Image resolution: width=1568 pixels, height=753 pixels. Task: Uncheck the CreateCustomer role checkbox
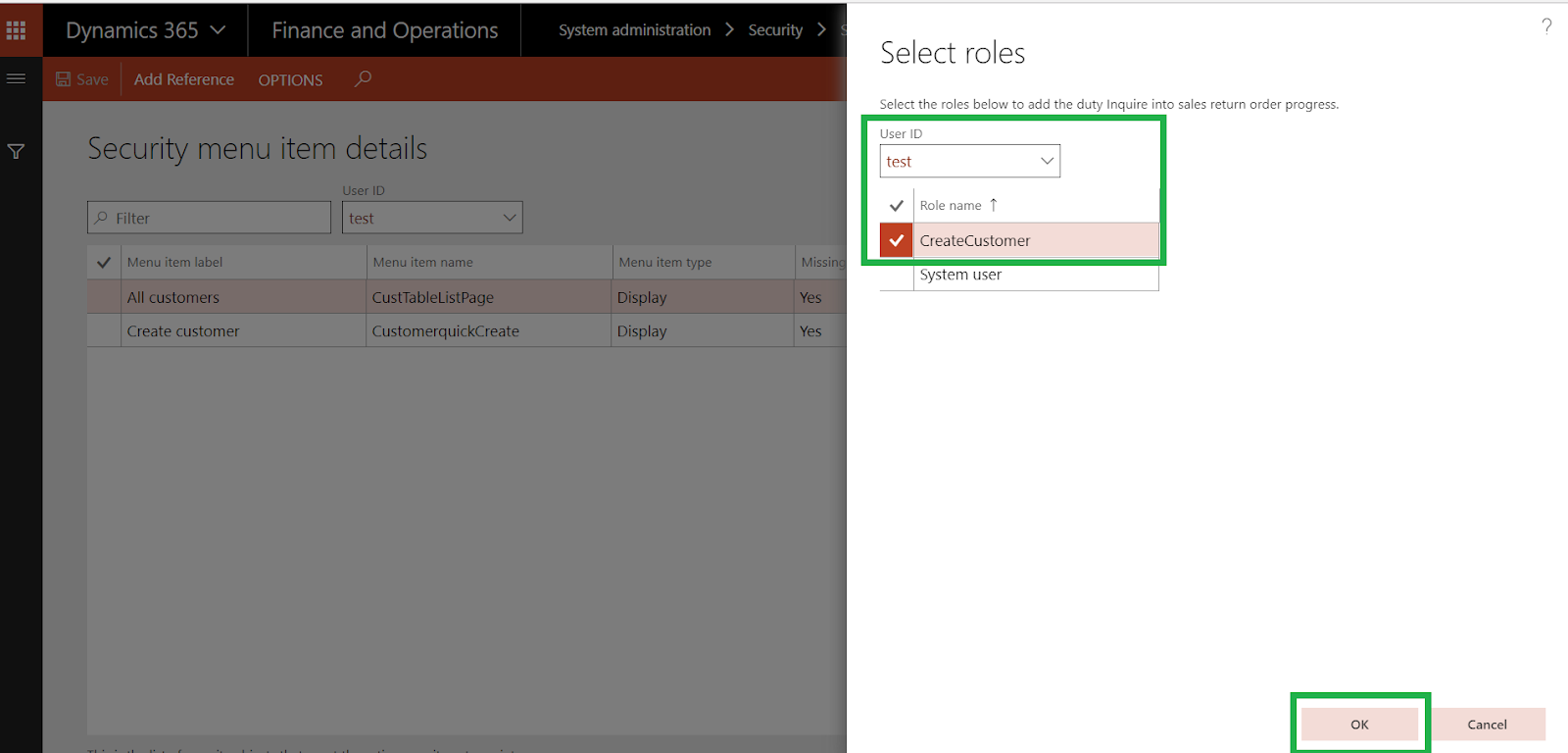(x=896, y=240)
